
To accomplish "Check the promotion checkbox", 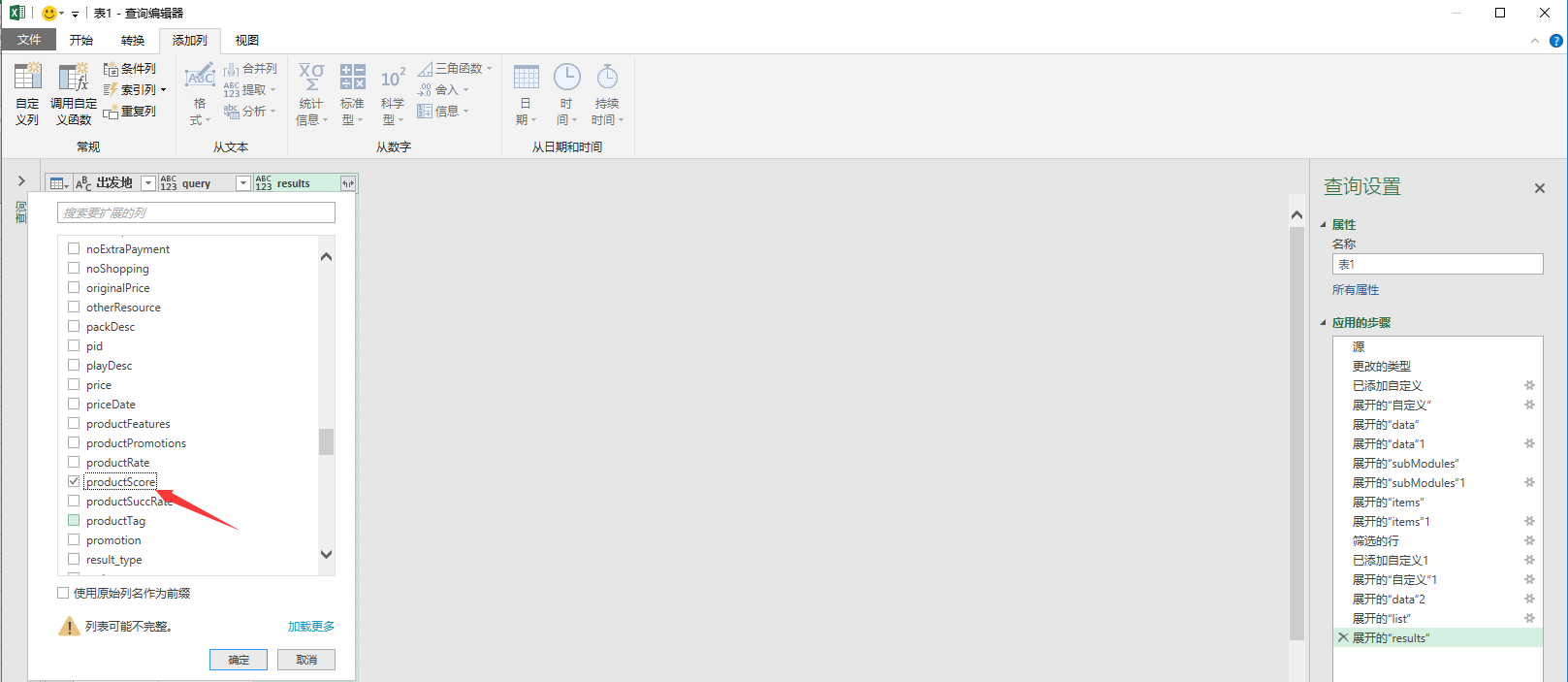I will coord(74,539).
